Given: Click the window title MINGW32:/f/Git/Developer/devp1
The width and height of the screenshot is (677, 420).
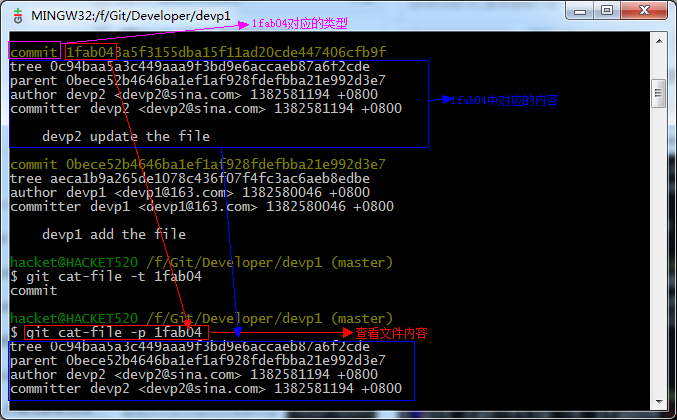Looking at the screenshot, I should (x=131, y=16).
